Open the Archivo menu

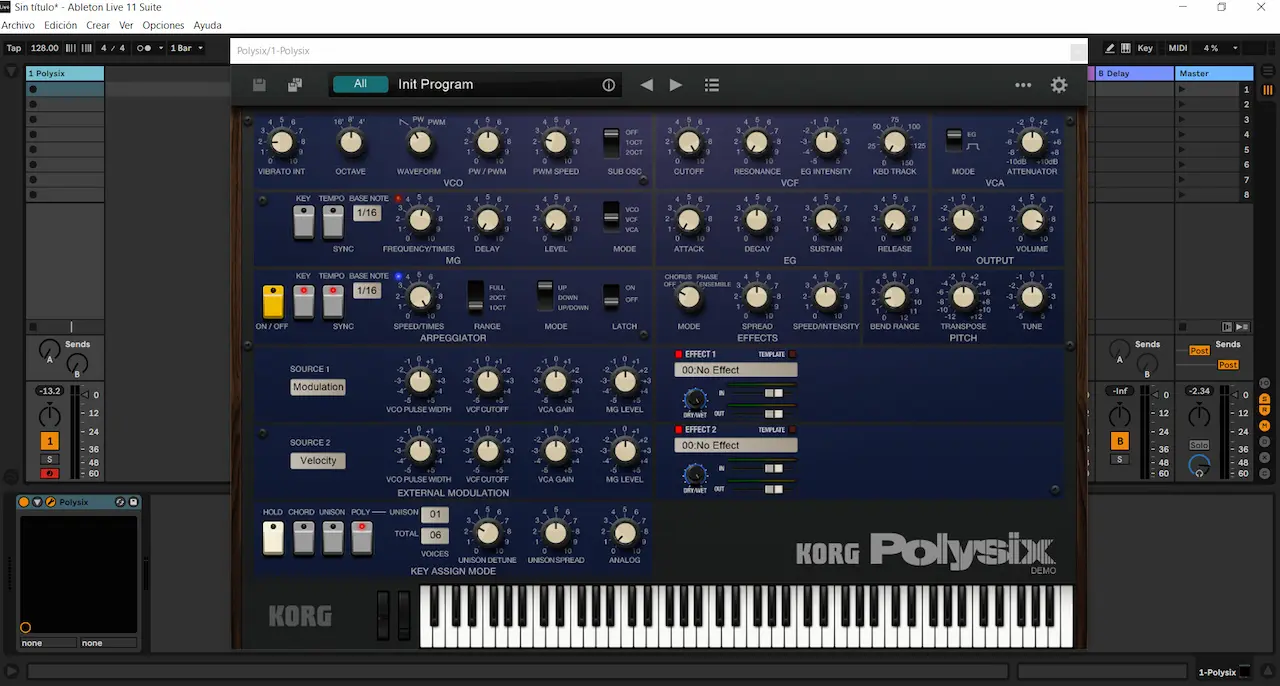tap(18, 25)
